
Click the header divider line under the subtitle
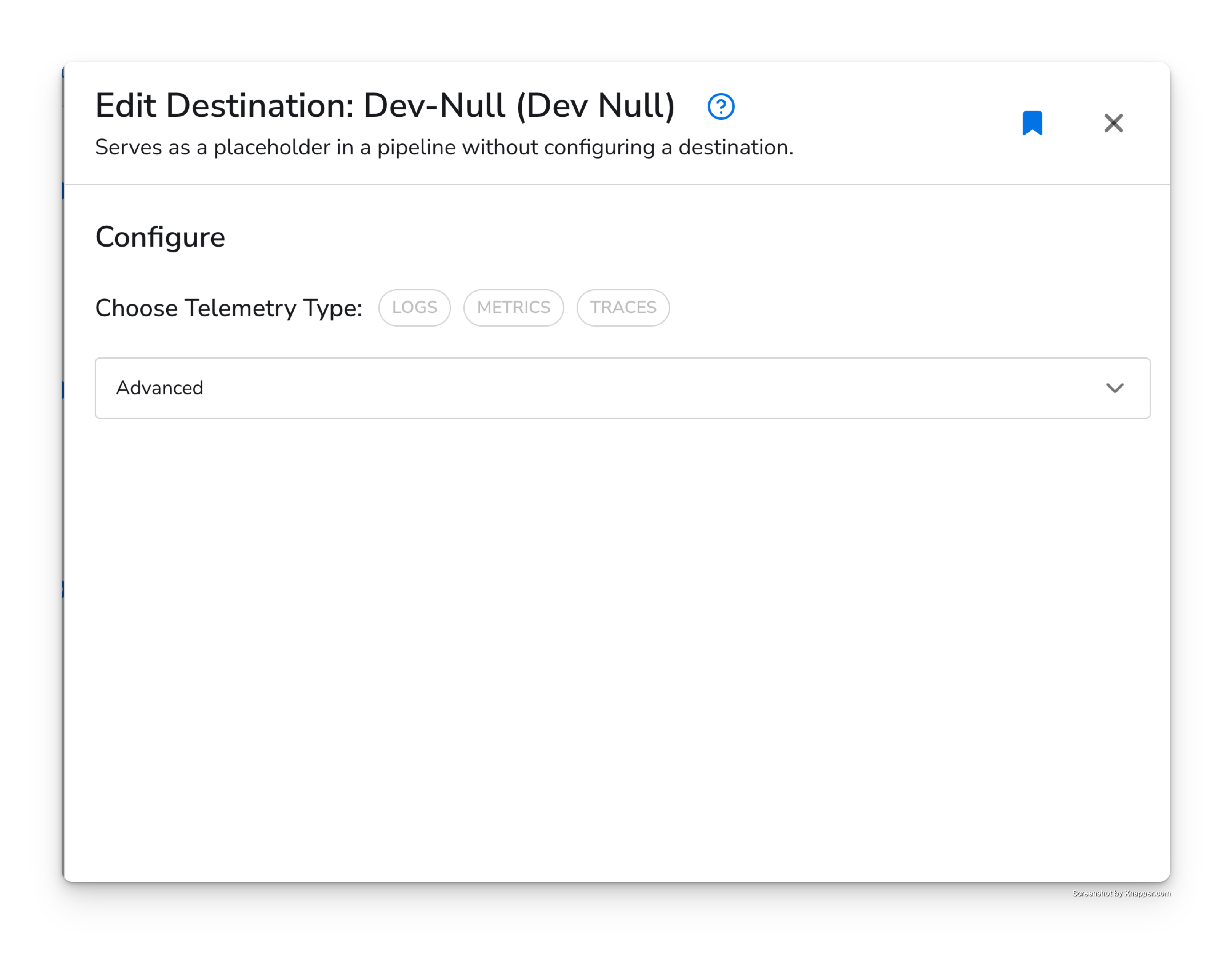[617, 184]
